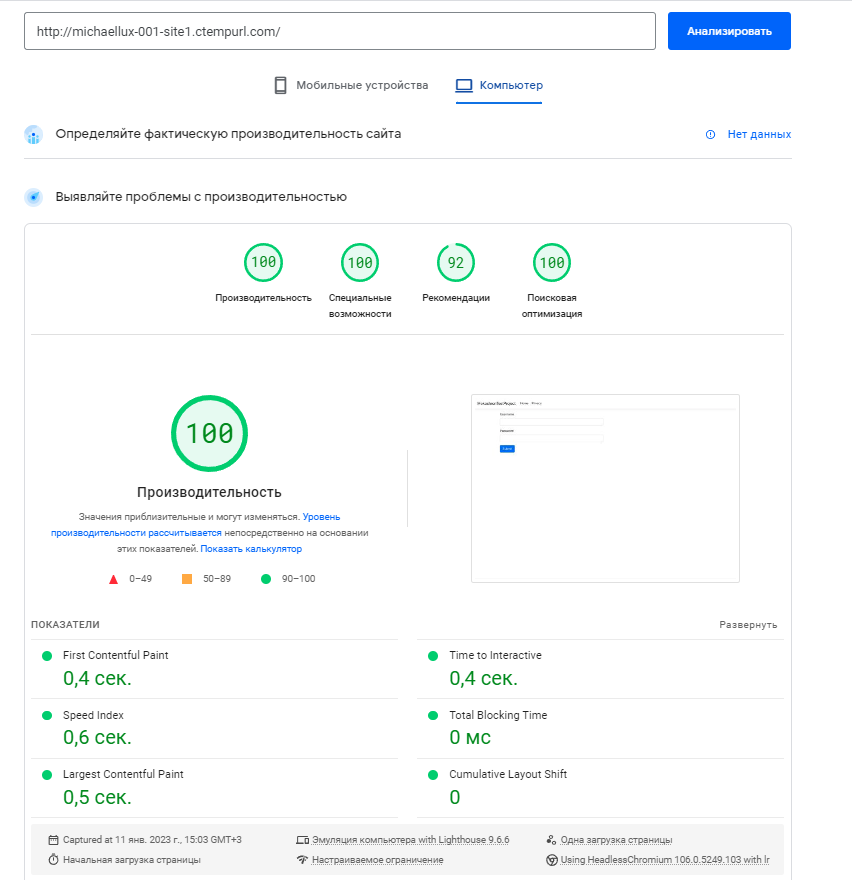Viewport: 852px width, 880px height.
Task: Click the calendar icon near Captured at
Action: (53, 840)
